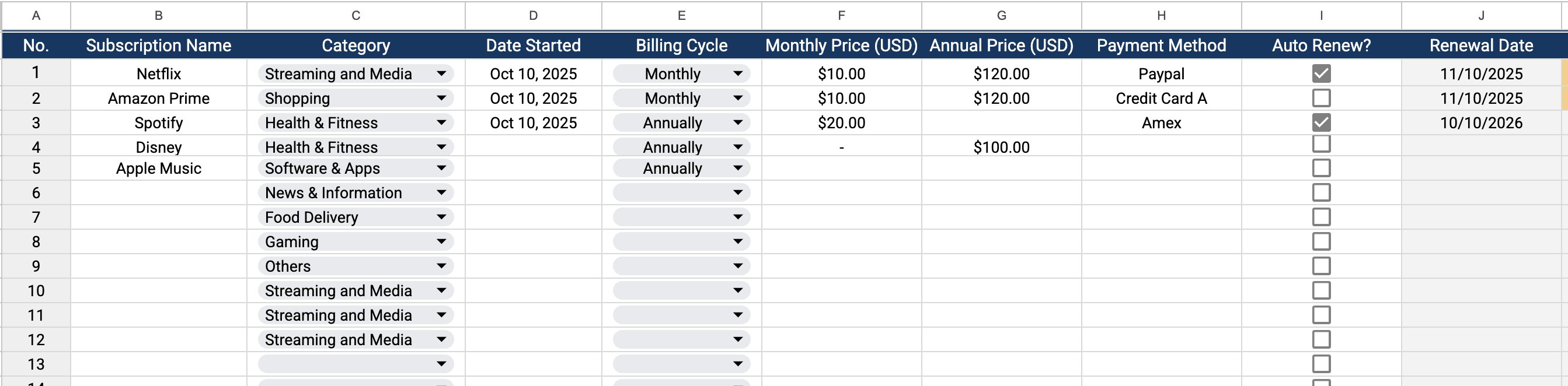Select the Paypal payment method cell
The height and width of the screenshot is (386, 1568).
pos(1160,73)
